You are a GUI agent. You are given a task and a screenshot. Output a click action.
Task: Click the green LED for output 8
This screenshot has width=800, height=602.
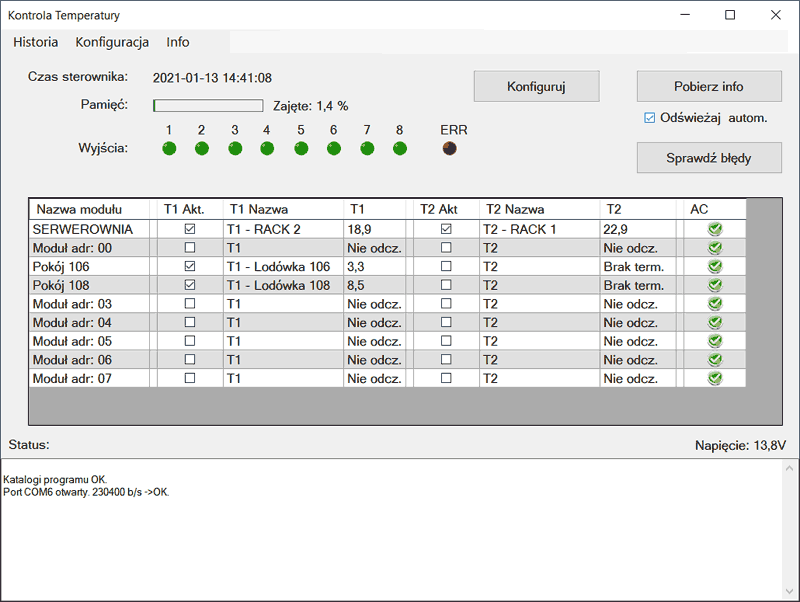(x=400, y=149)
